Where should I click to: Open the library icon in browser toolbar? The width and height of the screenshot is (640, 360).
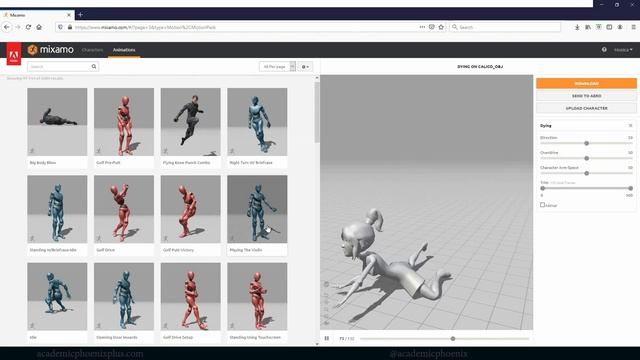(x=588, y=27)
